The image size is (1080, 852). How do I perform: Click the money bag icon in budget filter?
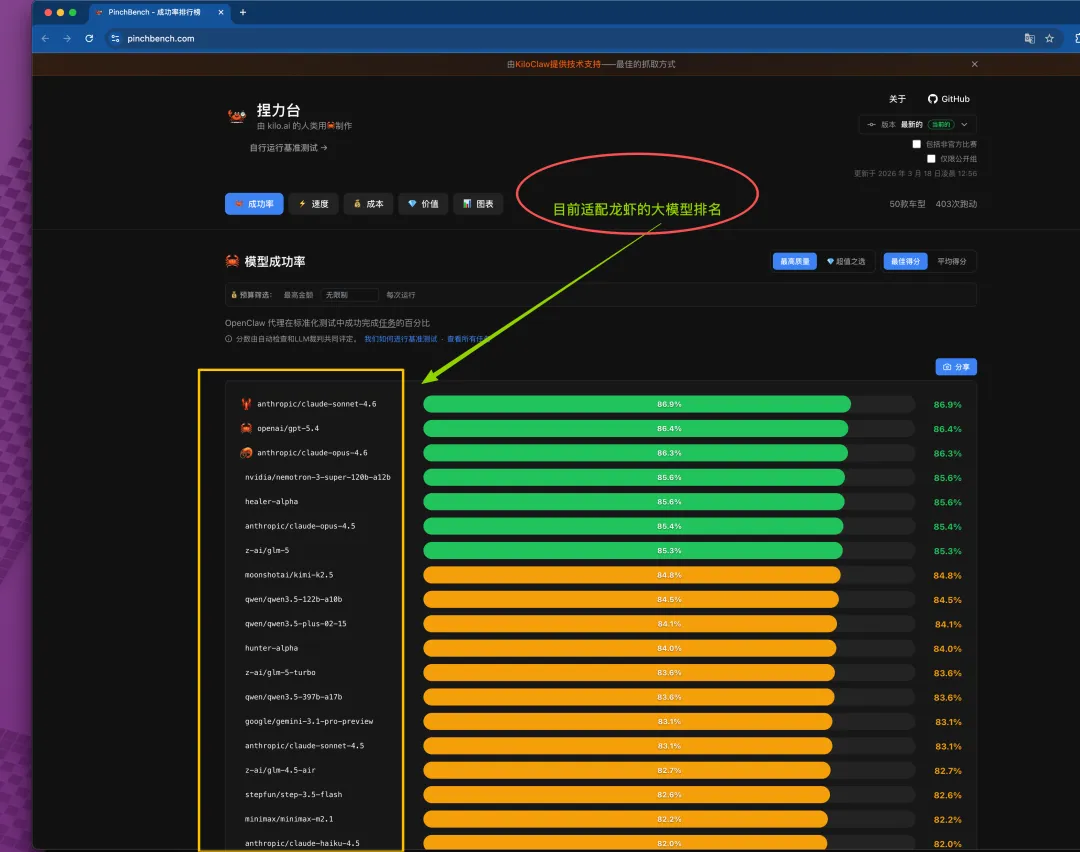point(233,295)
